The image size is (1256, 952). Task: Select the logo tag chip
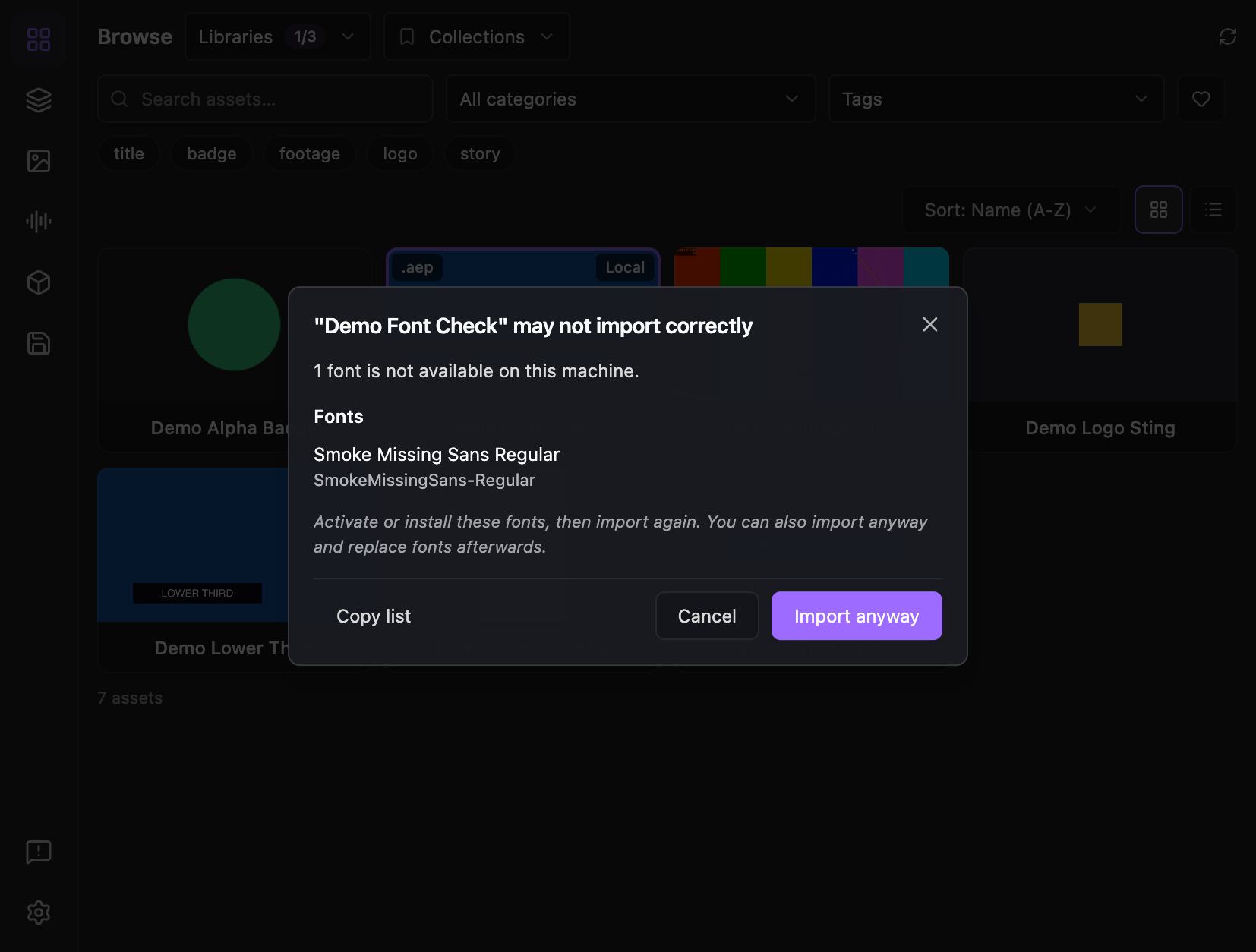point(400,153)
